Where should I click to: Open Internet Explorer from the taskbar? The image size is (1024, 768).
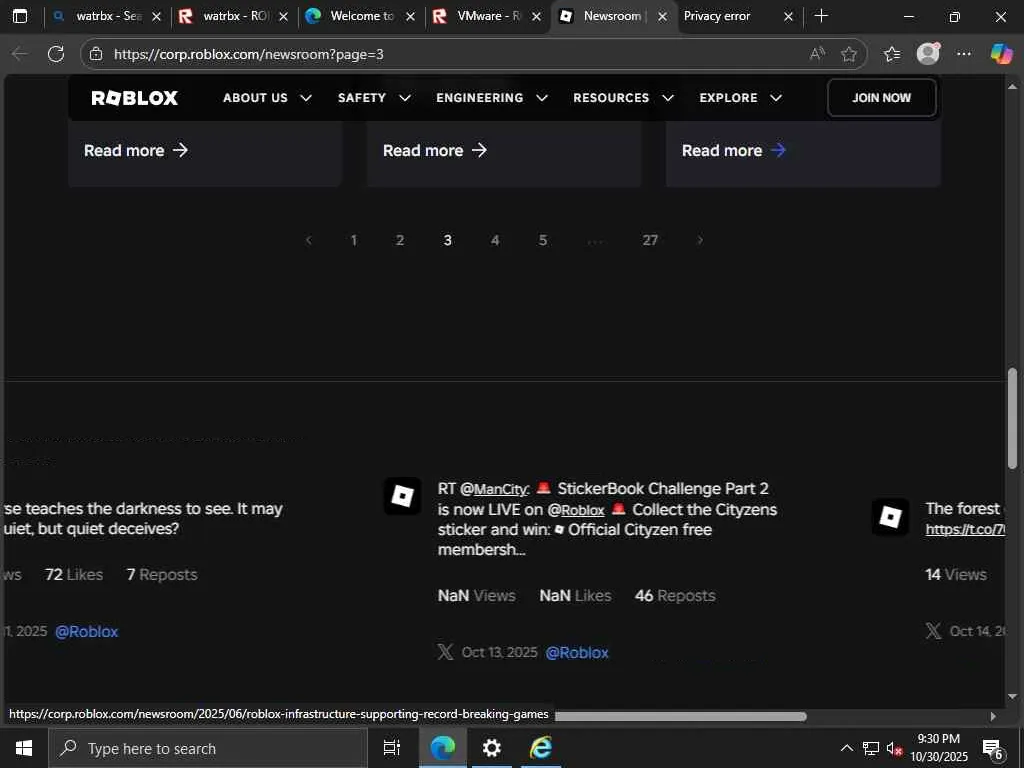(541, 748)
